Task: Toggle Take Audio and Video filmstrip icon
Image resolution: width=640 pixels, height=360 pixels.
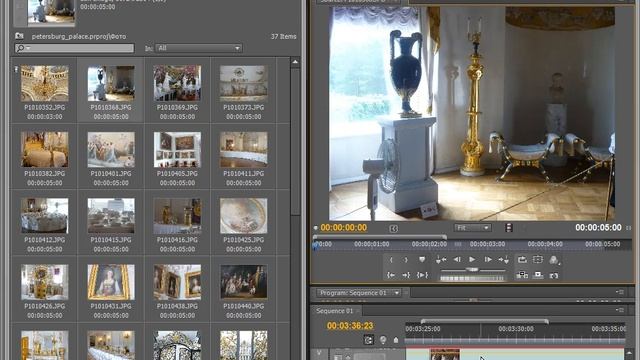Action: 509,228
